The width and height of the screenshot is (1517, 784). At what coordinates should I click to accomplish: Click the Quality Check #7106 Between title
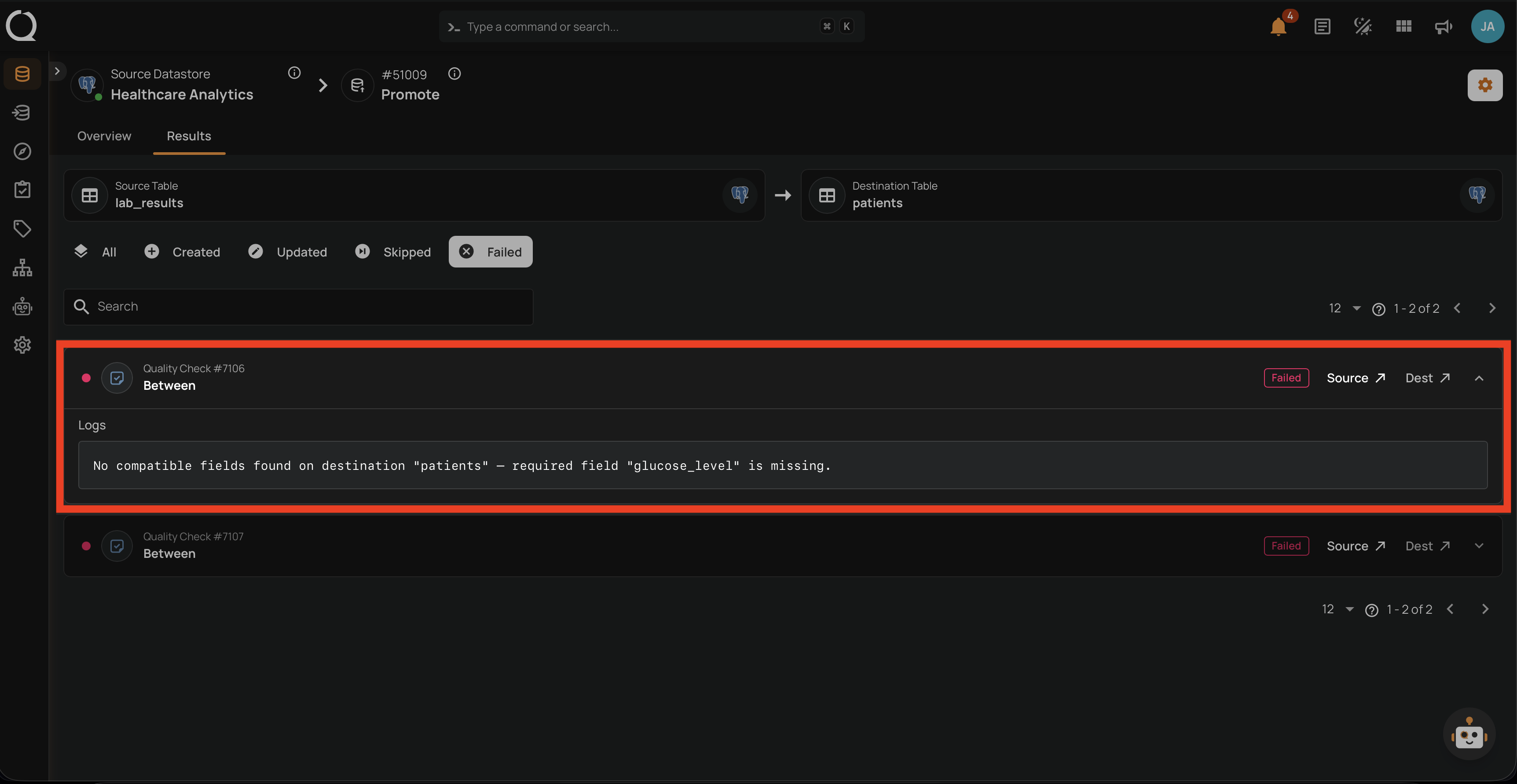coord(169,386)
